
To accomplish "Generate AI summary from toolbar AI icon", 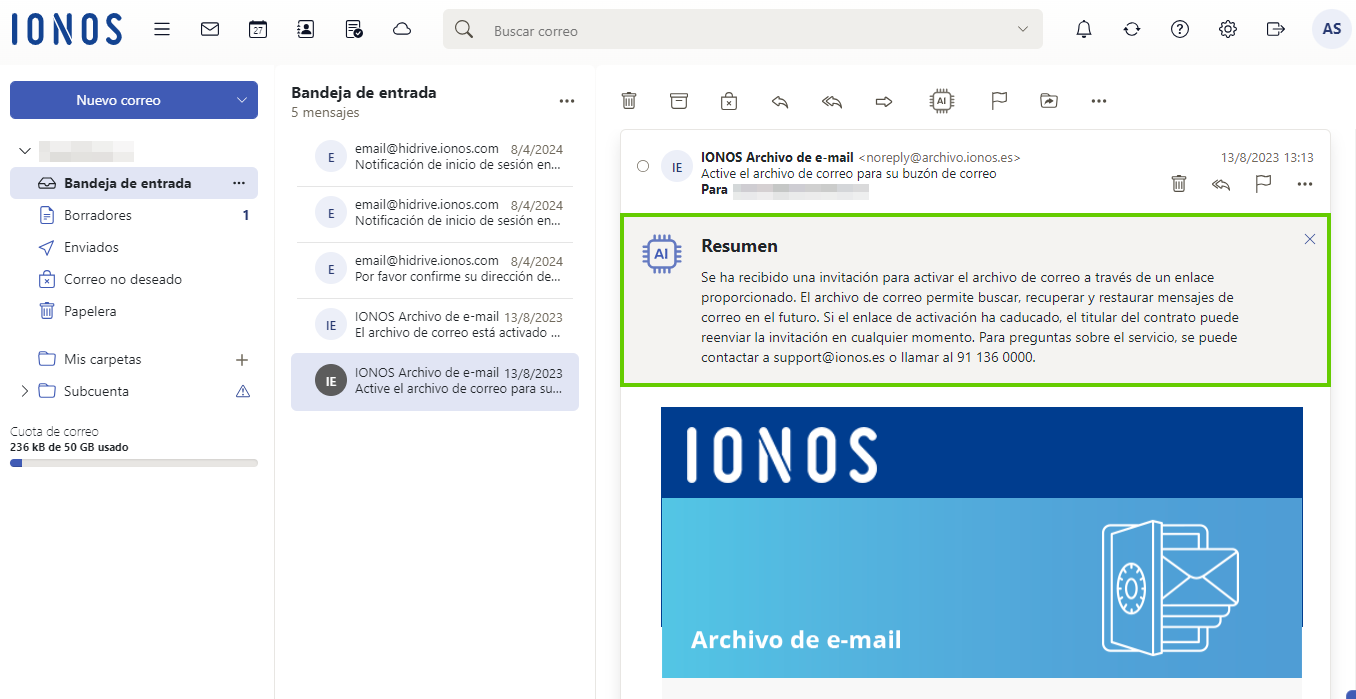I will click(x=941, y=100).
